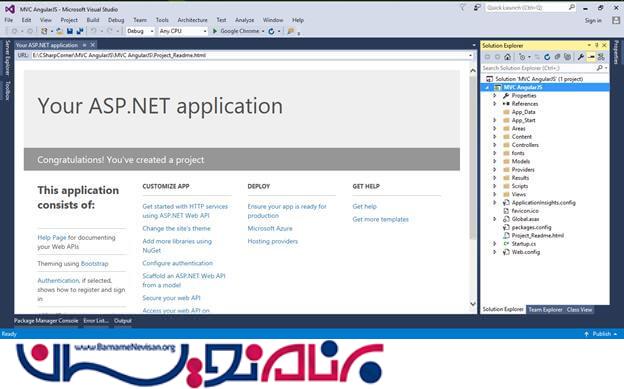Click the Collapse All icon in Solution Explorer
The image size is (624, 389).
(557, 57)
